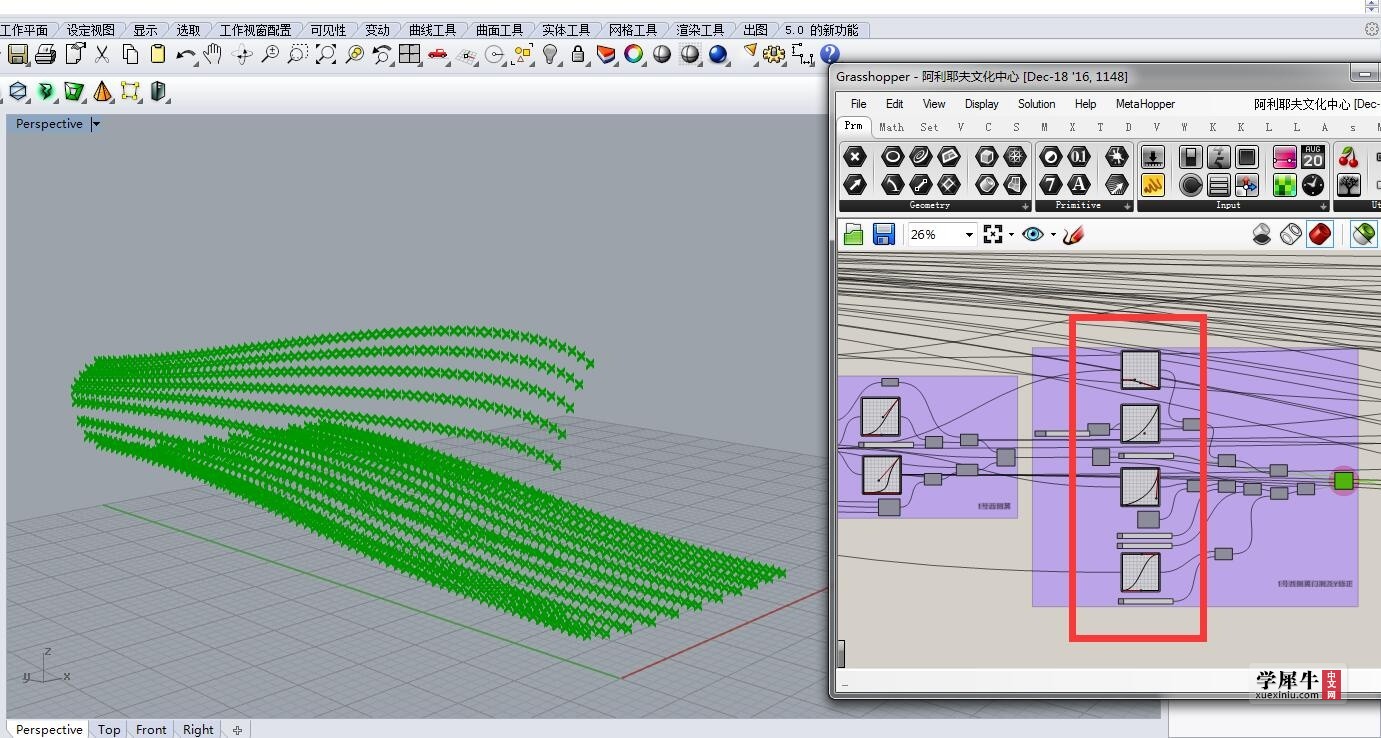Toggle Grasshopper wireframe preview mode
The image size is (1381, 738).
pos(1291,234)
